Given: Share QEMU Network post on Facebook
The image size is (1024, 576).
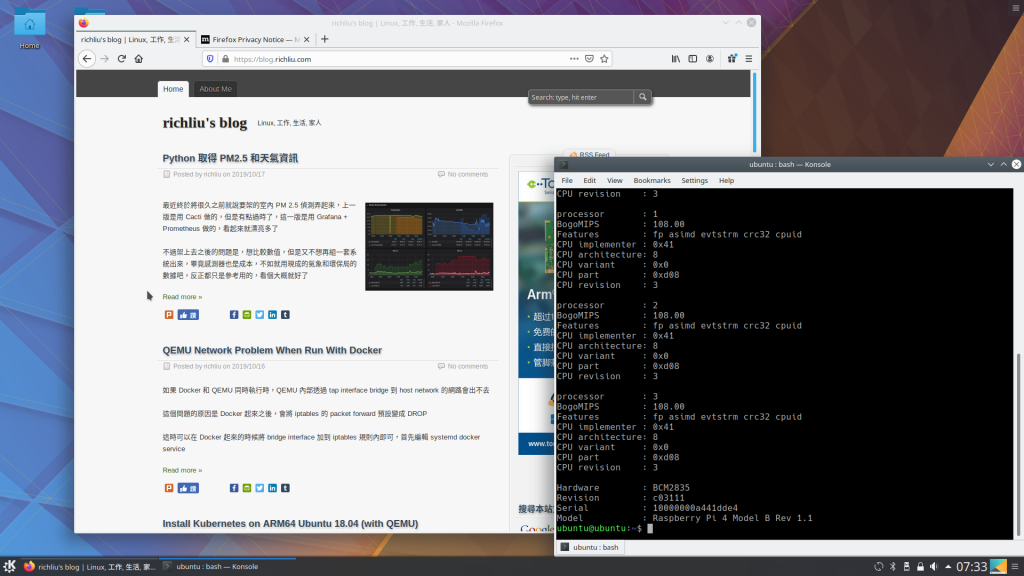Looking at the screenshot, I should [234, 488].
